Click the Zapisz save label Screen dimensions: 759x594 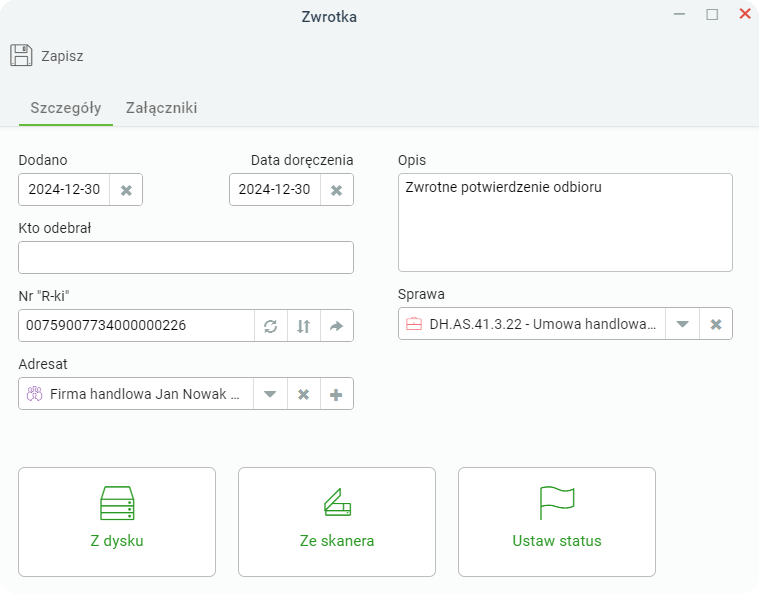click(62, 56)
